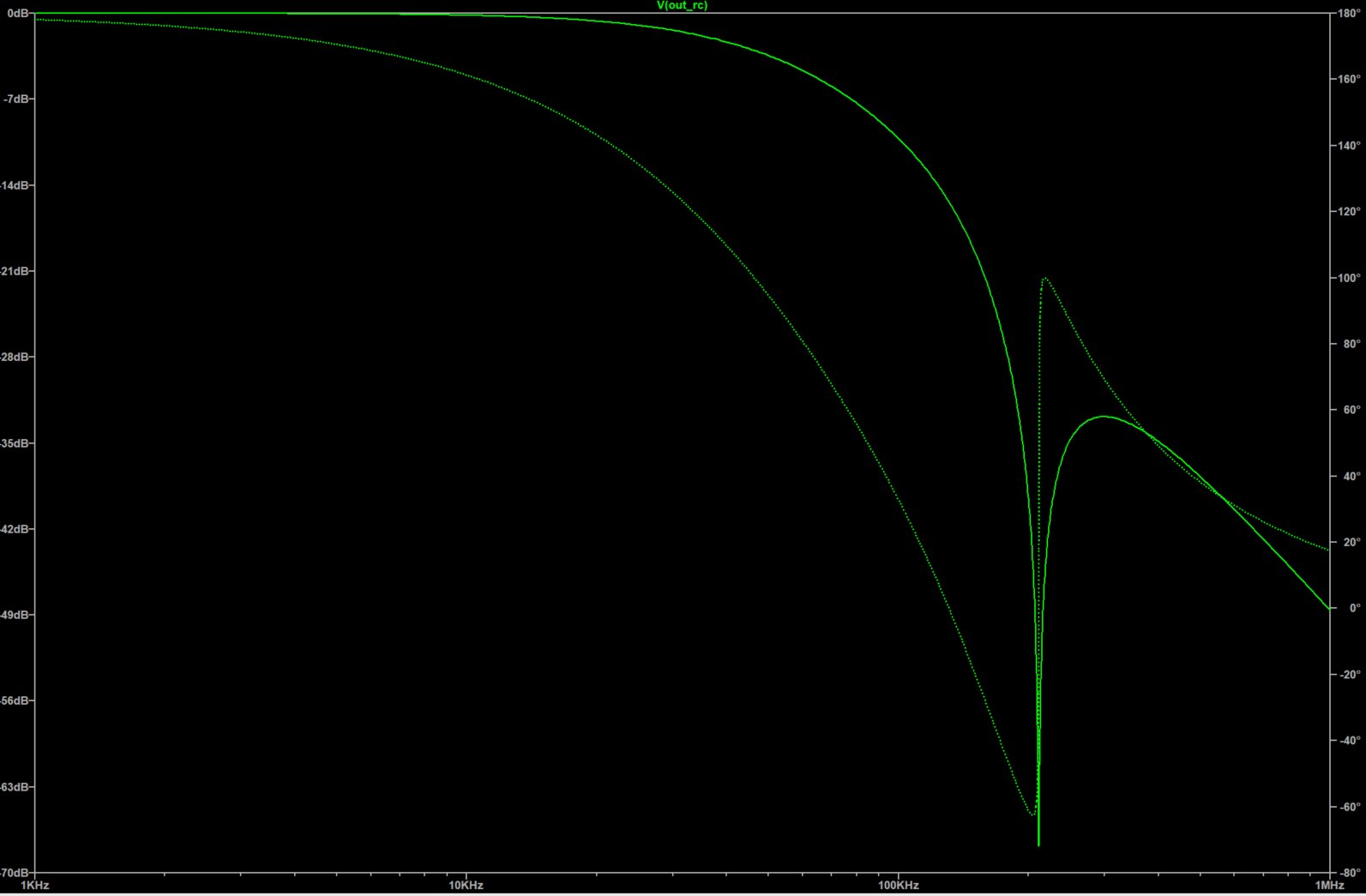Click the -21dB magnitude axis label
1366x896 pixels.
(x=15, y=271)
